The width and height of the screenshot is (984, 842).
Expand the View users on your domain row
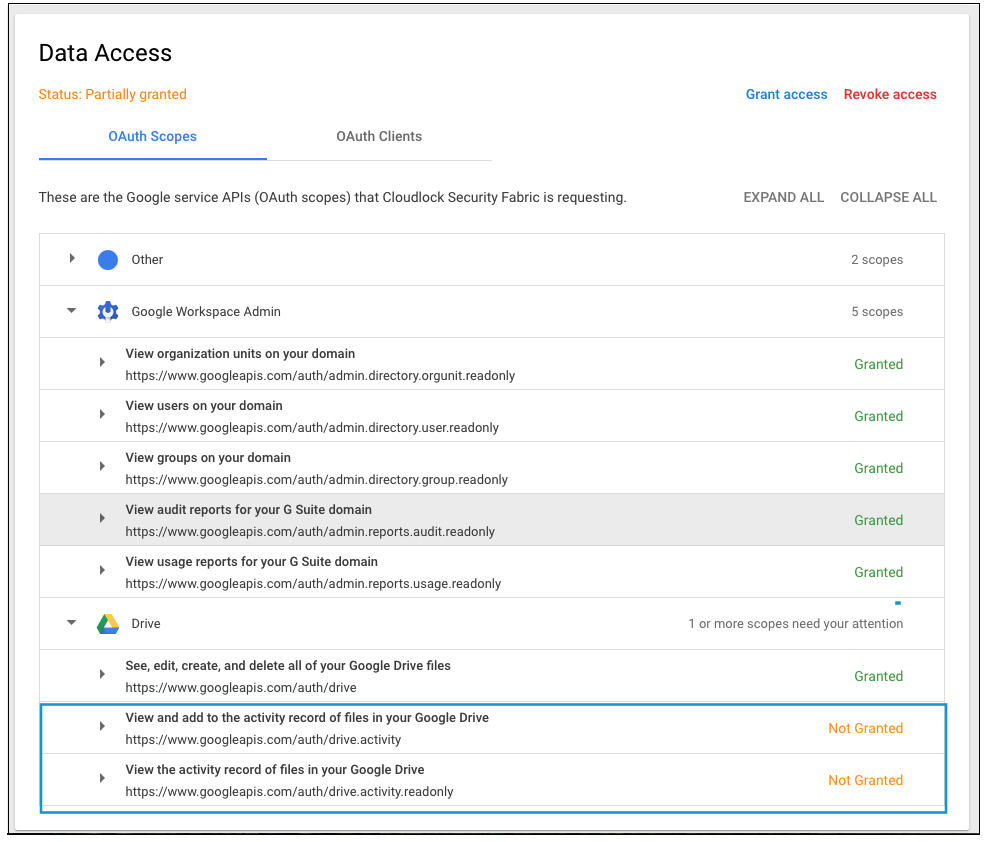pos(102,414)
